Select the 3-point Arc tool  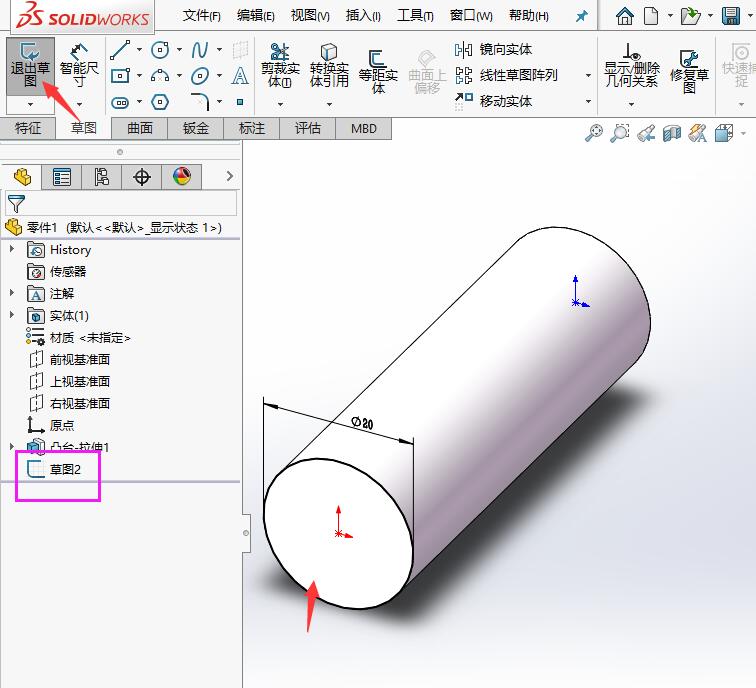tap(160, 76)
